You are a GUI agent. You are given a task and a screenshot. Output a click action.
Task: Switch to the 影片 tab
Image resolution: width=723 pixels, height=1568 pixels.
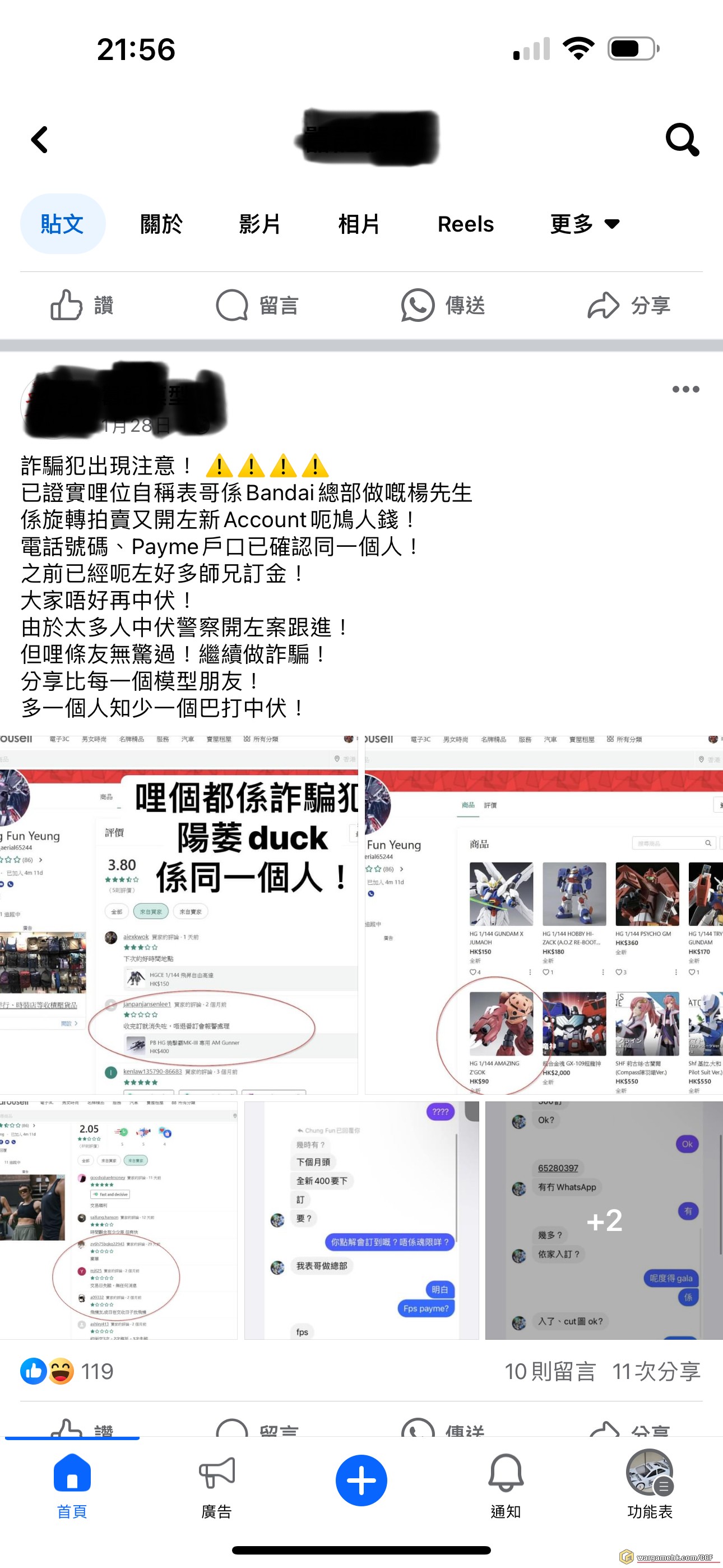260,224
